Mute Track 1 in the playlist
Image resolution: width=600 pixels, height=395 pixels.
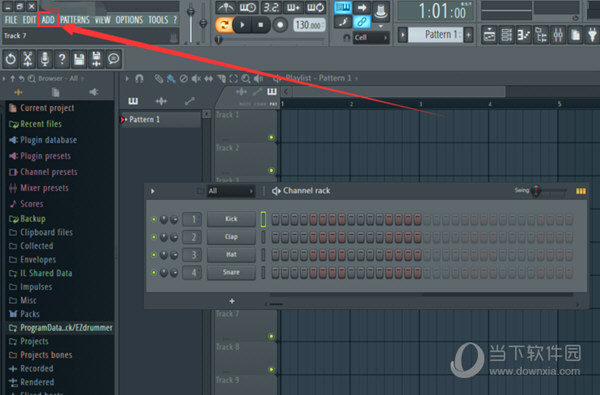tap(271, 137)
